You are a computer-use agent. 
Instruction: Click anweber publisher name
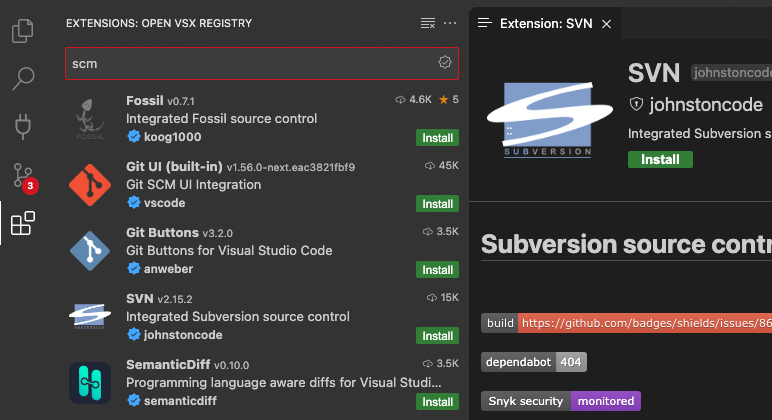(x=168, y=269)
